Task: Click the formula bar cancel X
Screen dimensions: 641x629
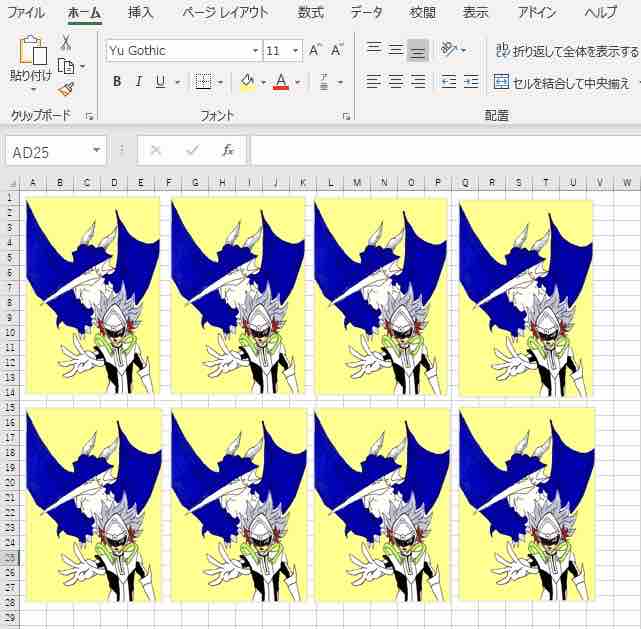Action: [156, 150]
